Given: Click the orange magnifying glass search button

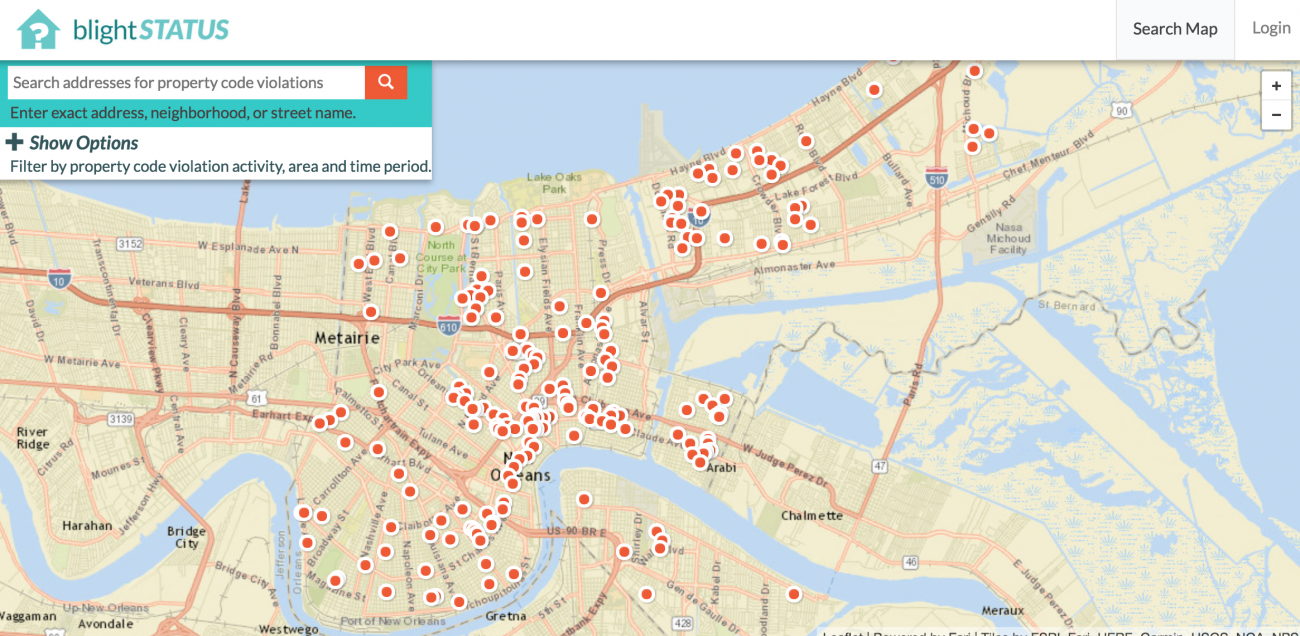Looking at the screenshot, I should click(x=386, y=82).
